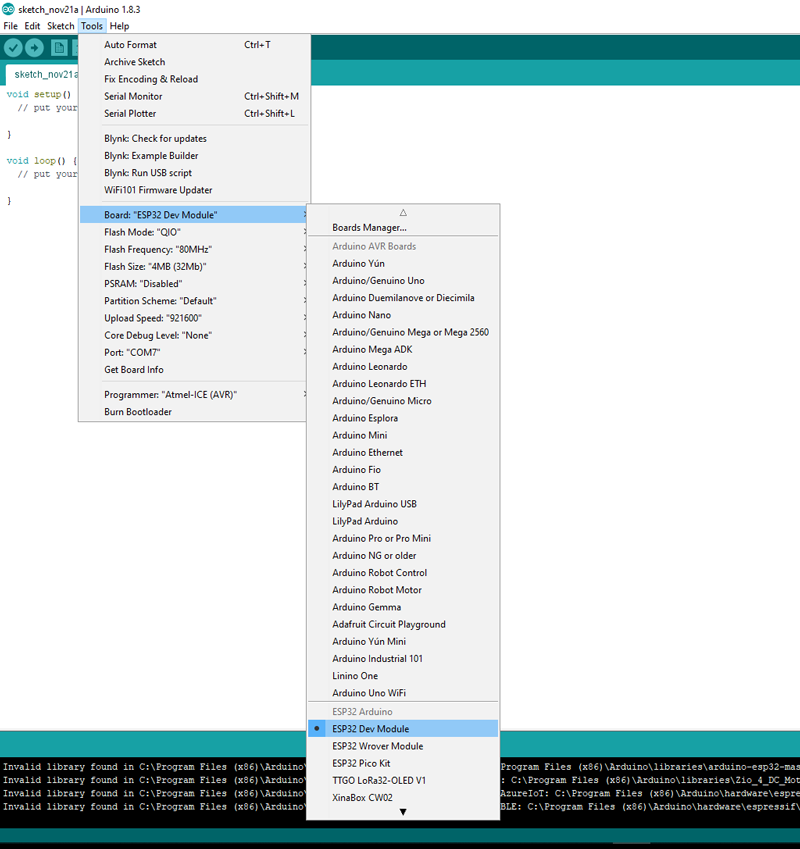Open the Edit menu
The image size is (800, 849).
[32, 26]
